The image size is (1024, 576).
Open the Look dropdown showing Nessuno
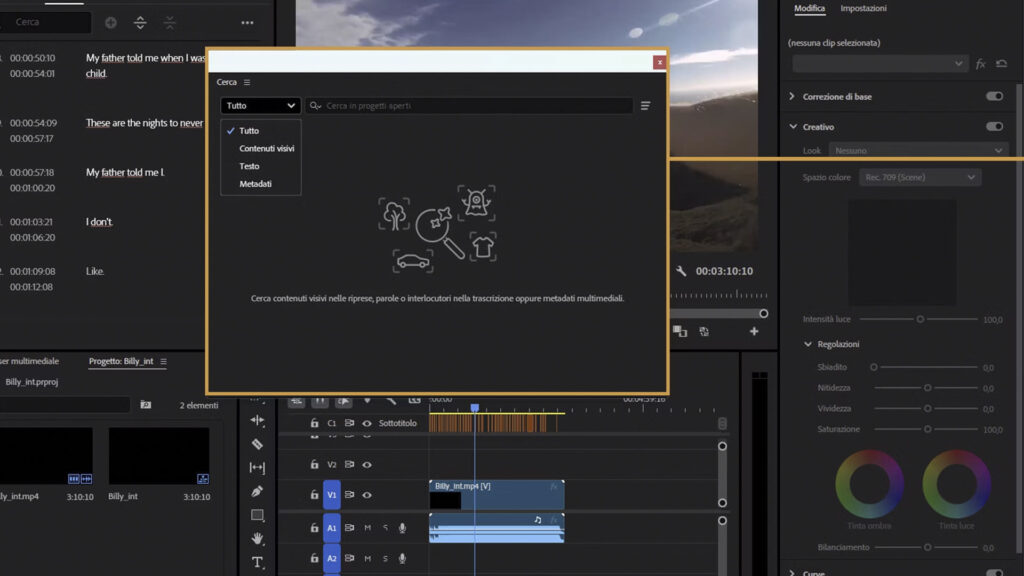(917, 150)
